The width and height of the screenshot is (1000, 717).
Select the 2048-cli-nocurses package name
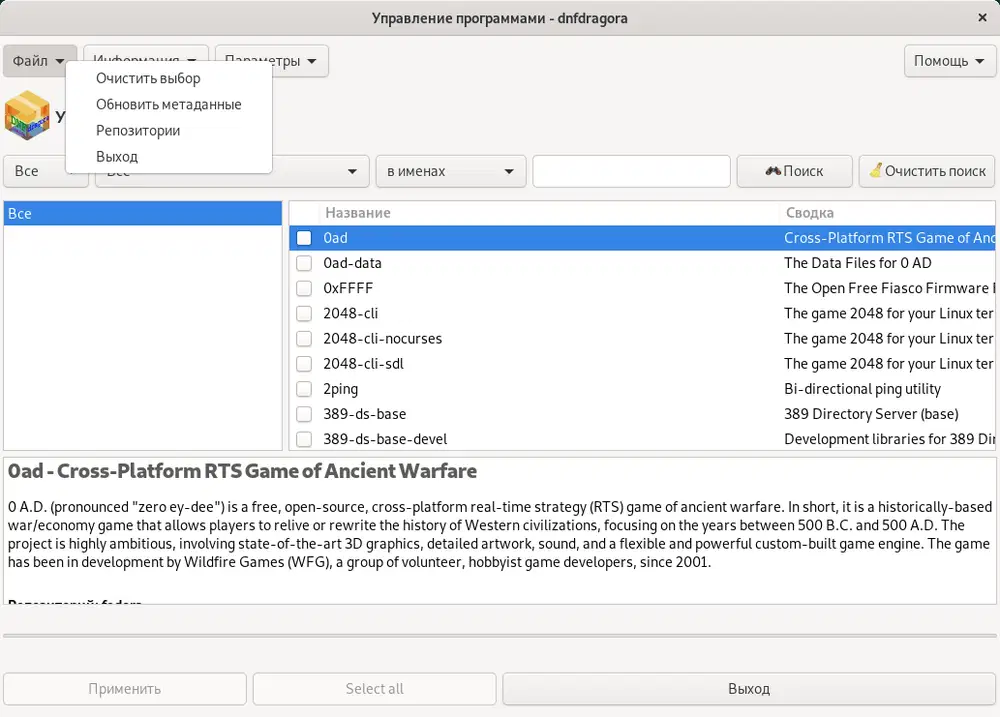point(382,339)
